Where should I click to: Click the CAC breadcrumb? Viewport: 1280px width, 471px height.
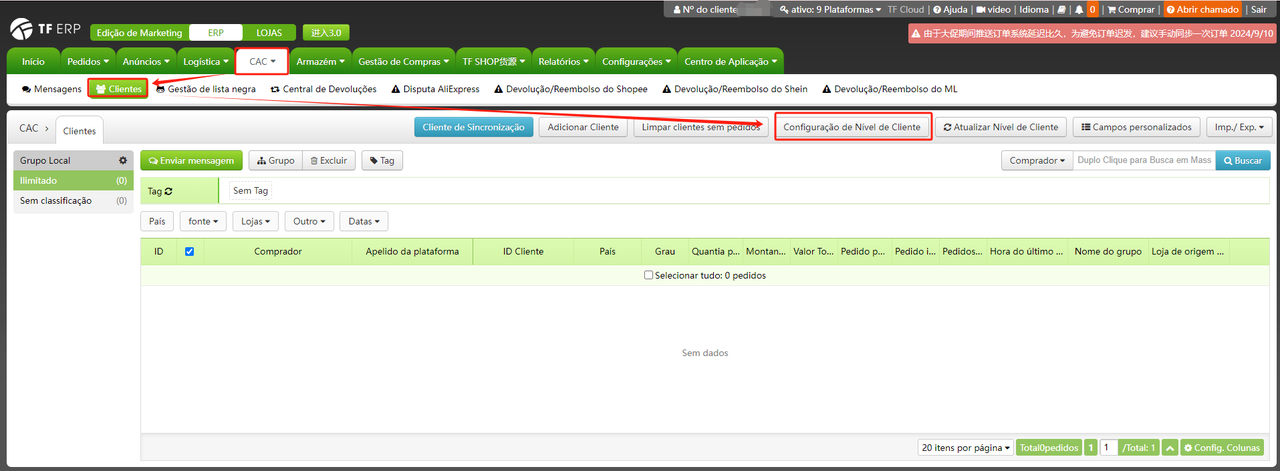point(29,129)
